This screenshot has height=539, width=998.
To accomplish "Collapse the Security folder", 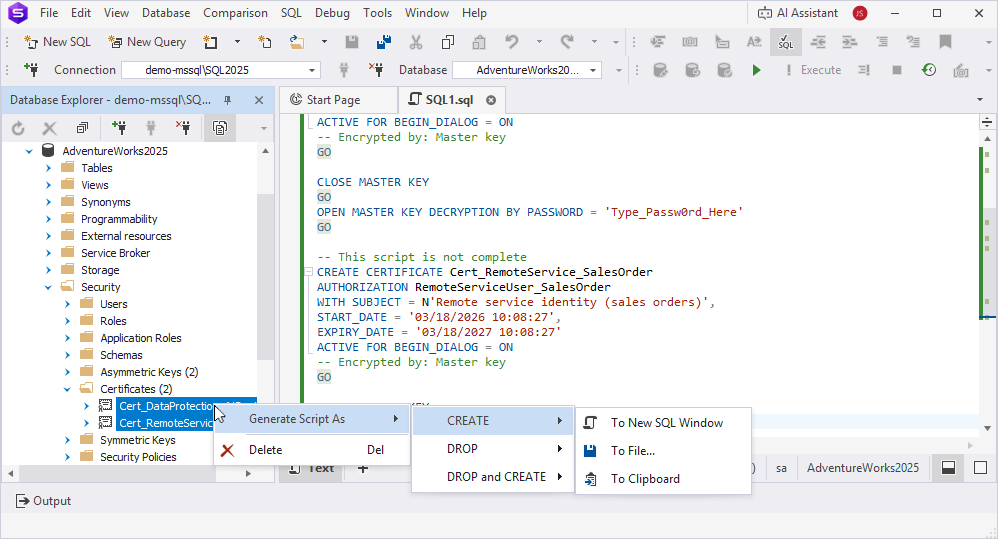I will coord(48,287).
